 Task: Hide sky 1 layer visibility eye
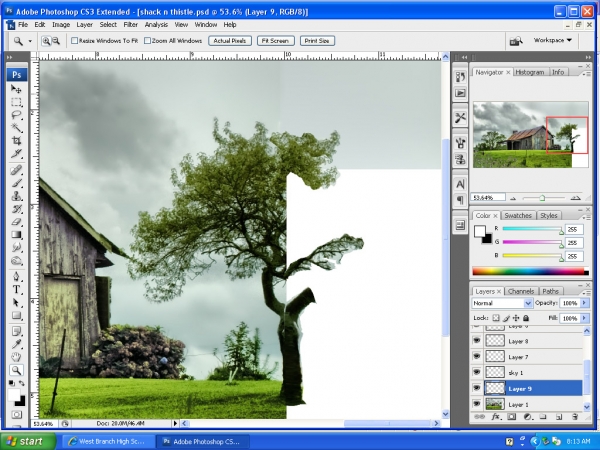pos(476,372)
